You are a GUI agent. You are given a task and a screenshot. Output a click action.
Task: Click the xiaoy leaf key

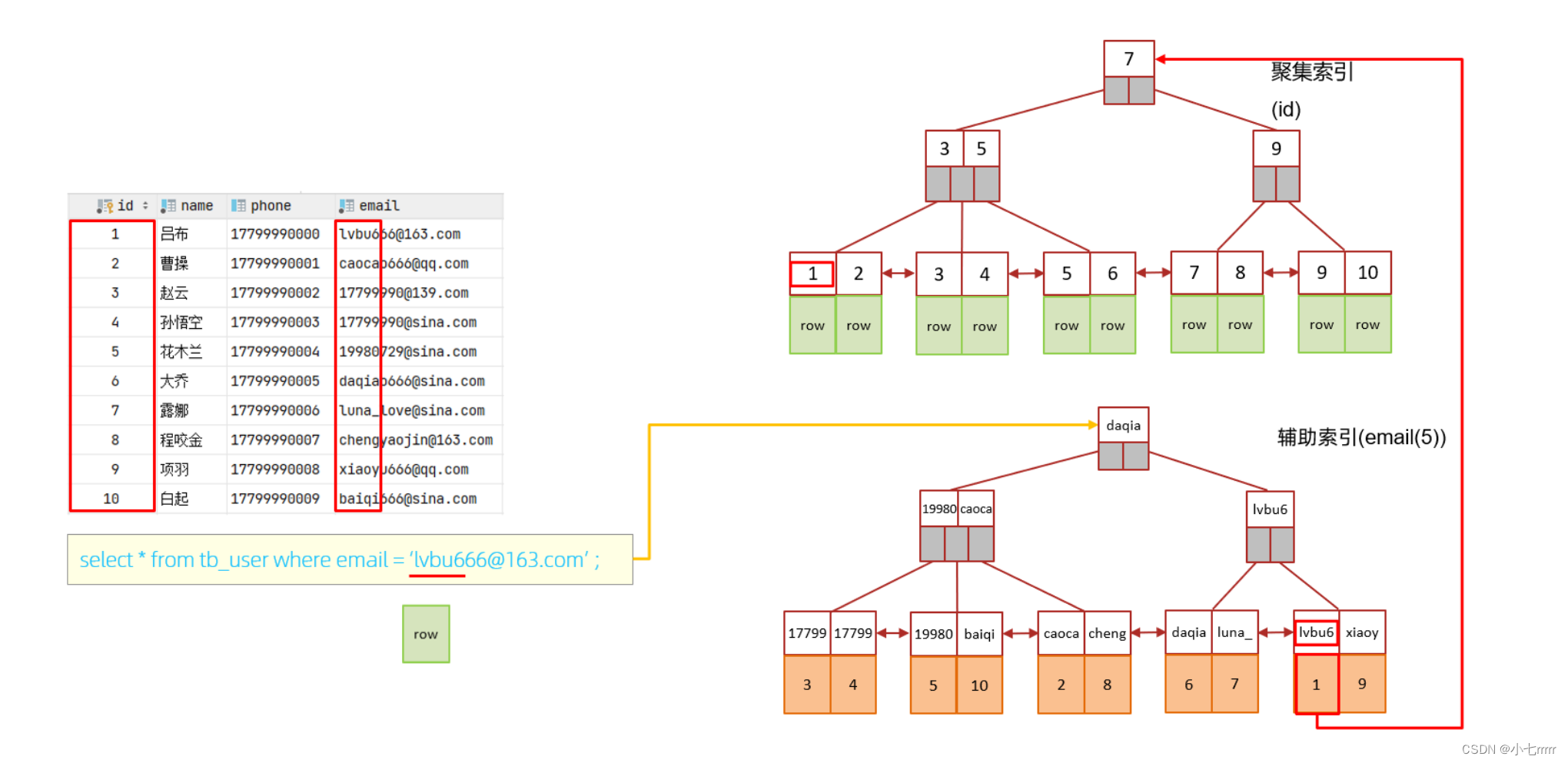1362,632
